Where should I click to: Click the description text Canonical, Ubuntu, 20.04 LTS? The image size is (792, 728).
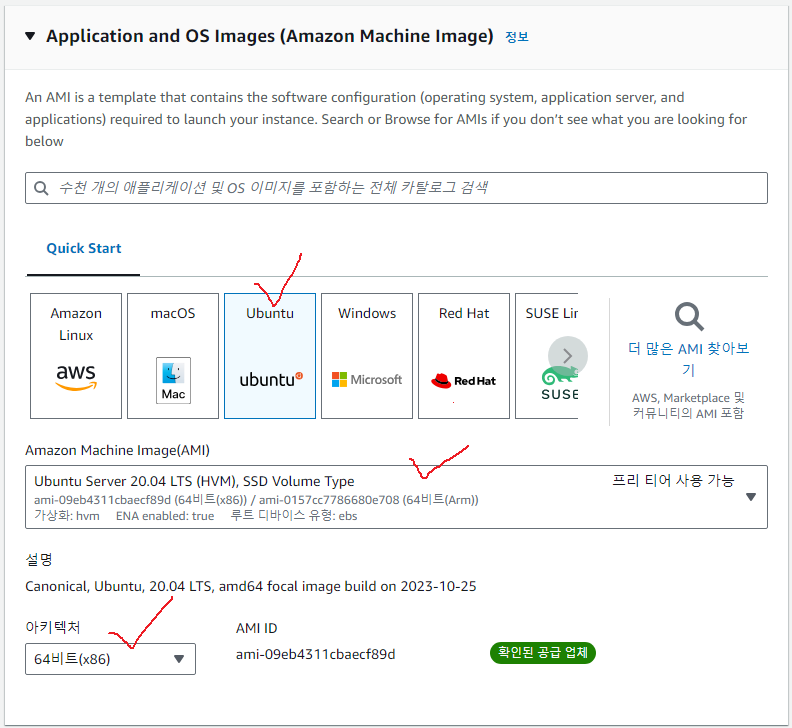pyautogui.click(x=251, y=586)
